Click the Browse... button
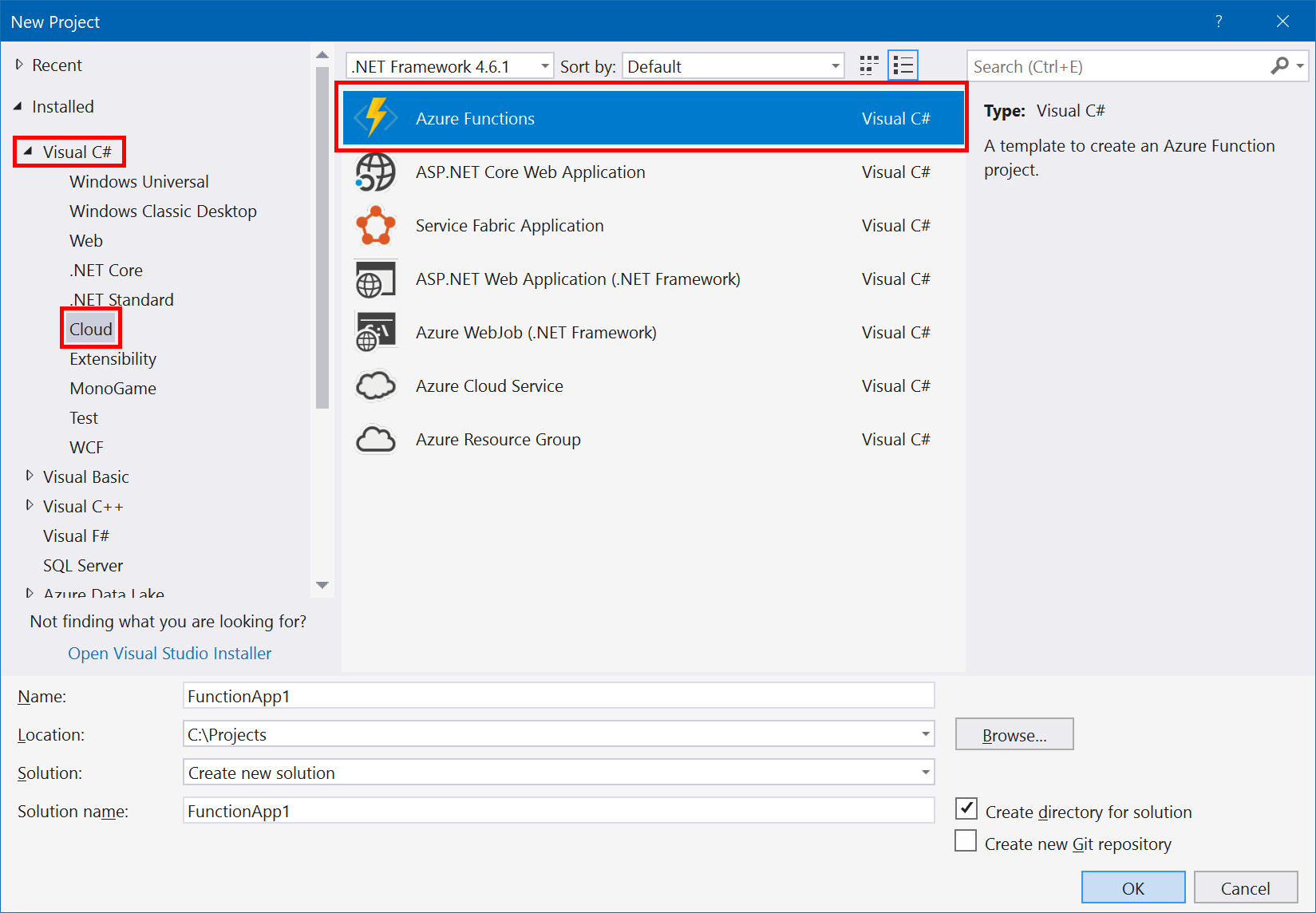The height and width of the screenshot is (913, 1316). pos(1014,734)
